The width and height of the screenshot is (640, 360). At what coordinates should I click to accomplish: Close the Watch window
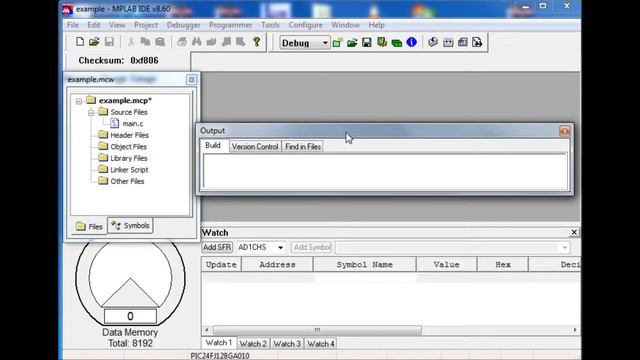coord(574,232)
